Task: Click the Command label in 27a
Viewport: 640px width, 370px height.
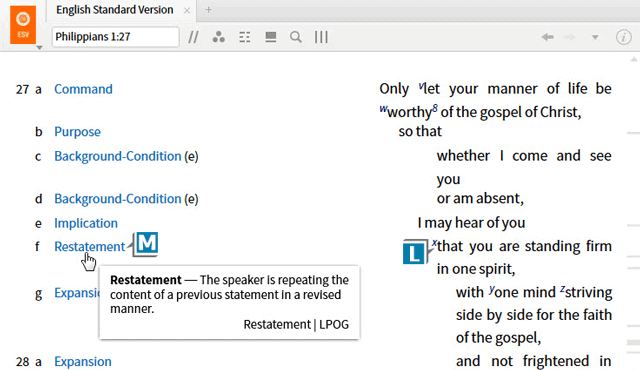Action: point(83,89)
